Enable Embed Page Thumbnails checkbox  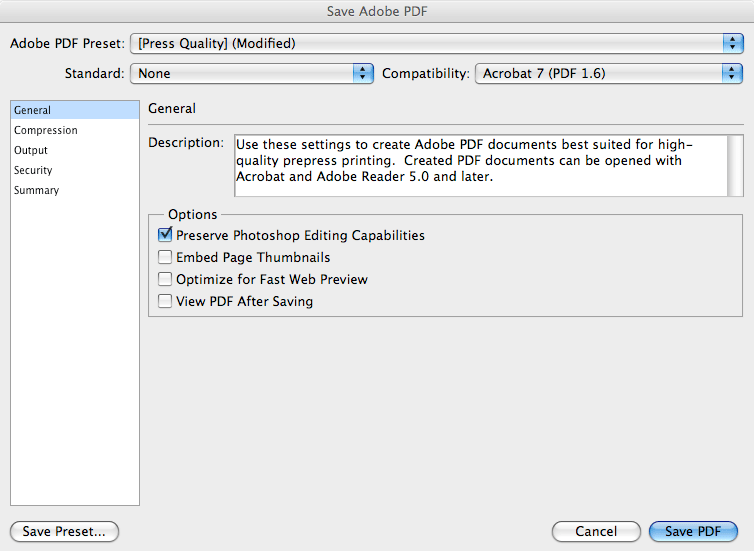tap(165, 257)
